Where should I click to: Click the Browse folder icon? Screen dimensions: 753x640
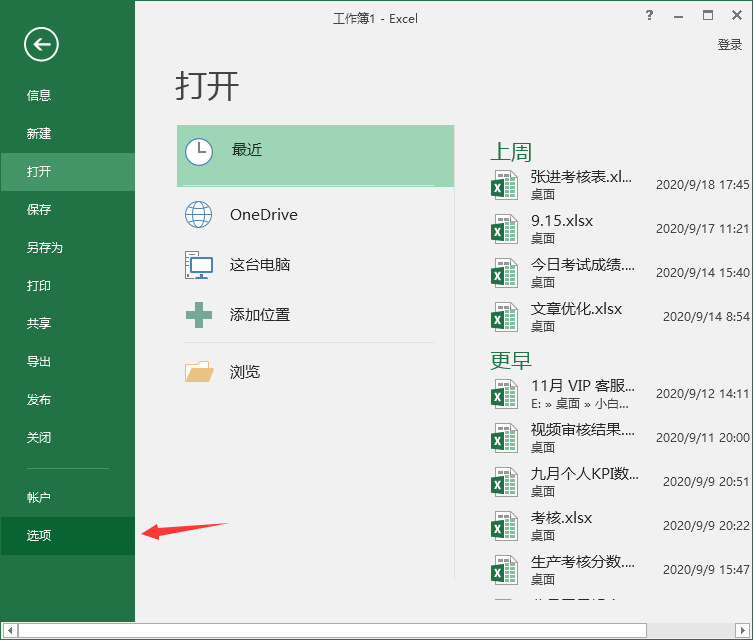click(199, 372)
